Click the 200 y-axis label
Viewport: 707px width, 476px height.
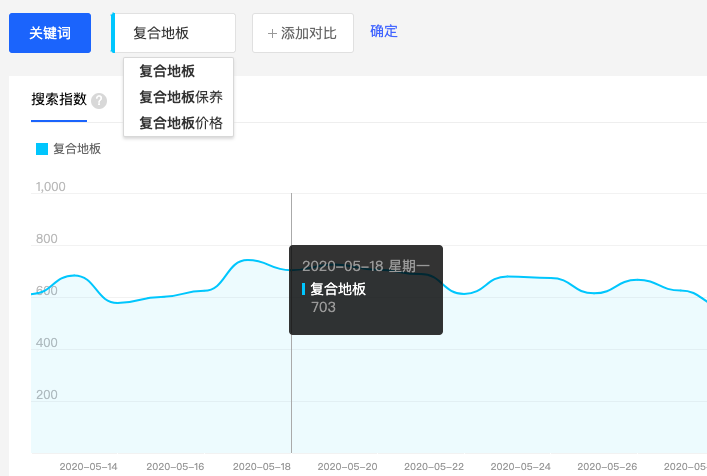[x=44, y=395]
